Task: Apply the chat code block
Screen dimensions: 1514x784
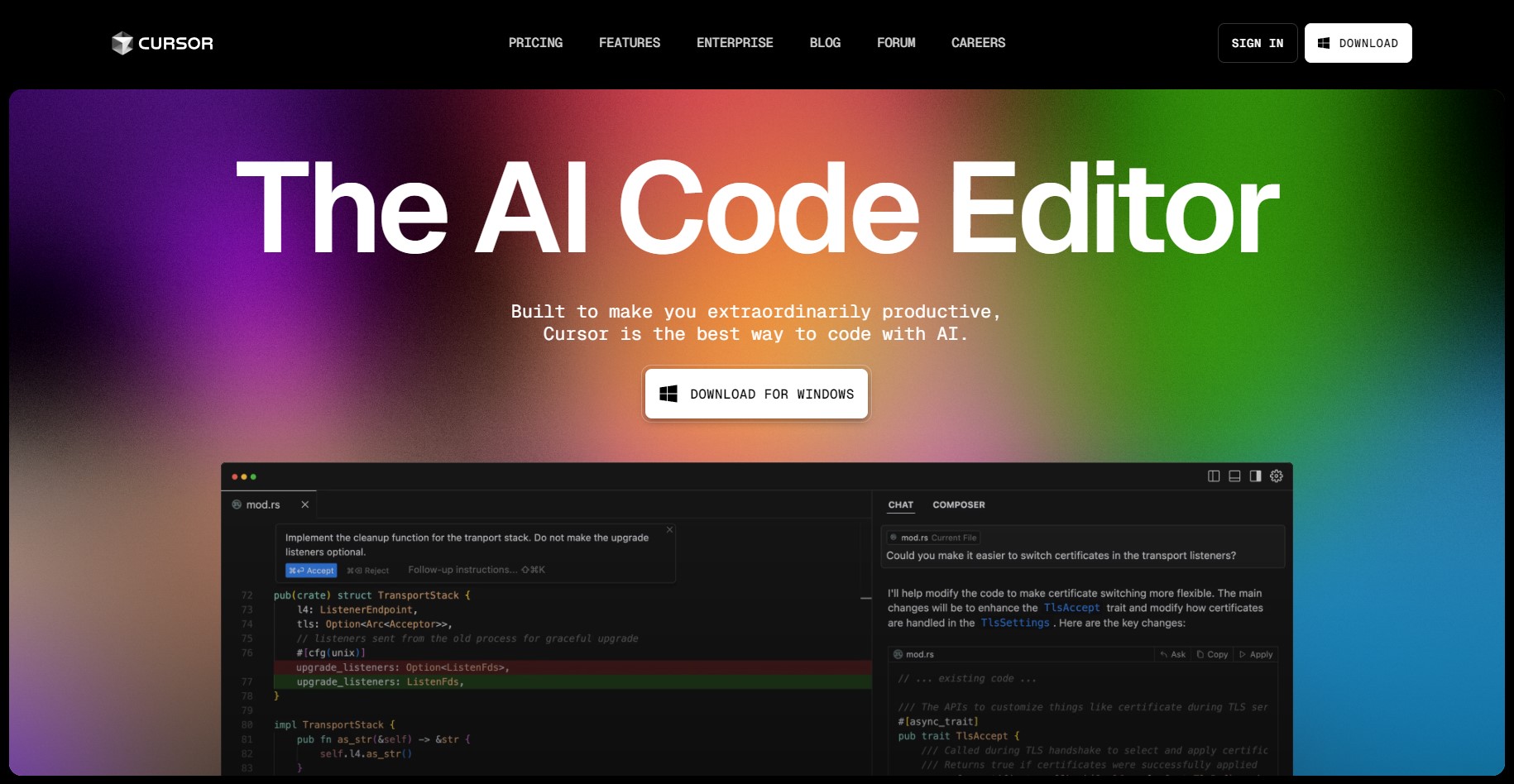Action: coord(1256,654)
